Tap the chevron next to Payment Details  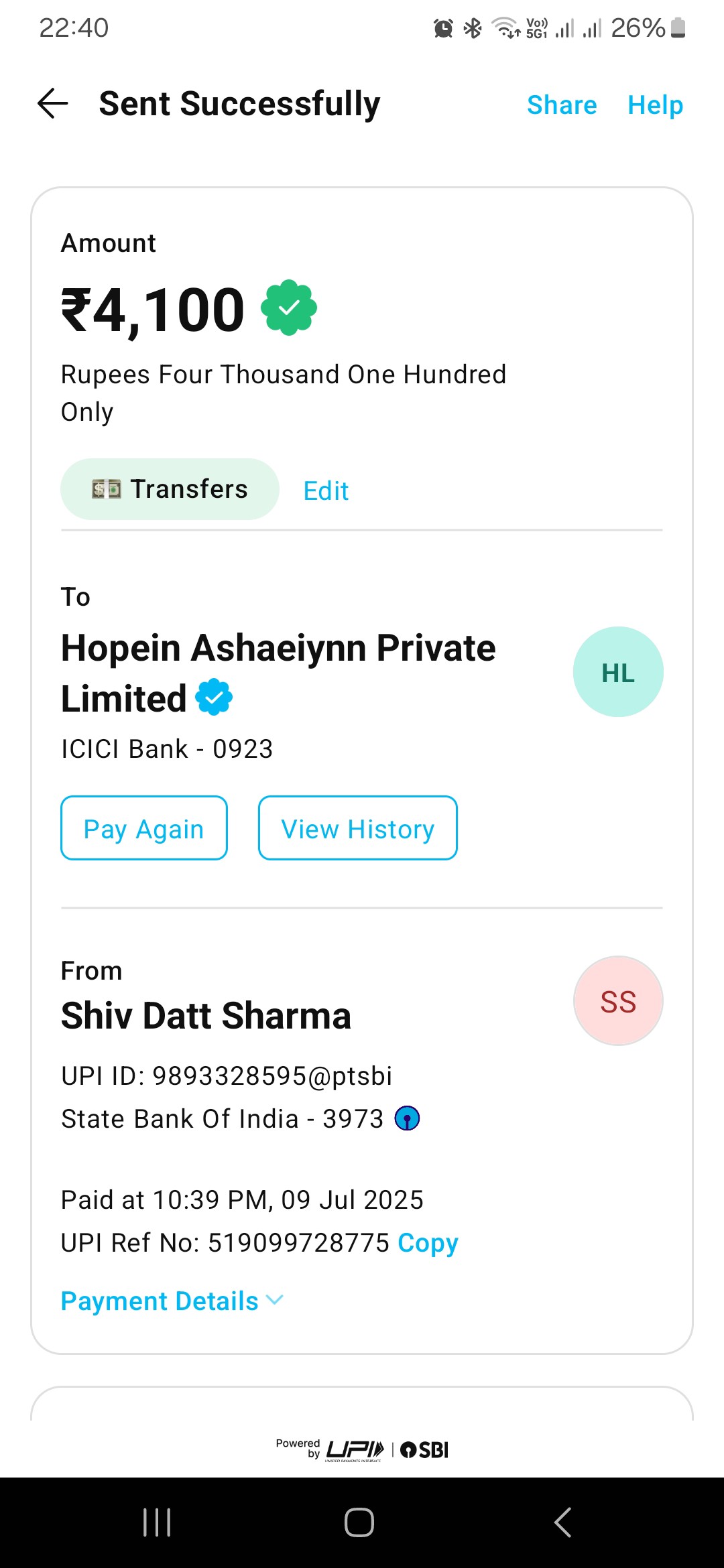(275, 1300)
